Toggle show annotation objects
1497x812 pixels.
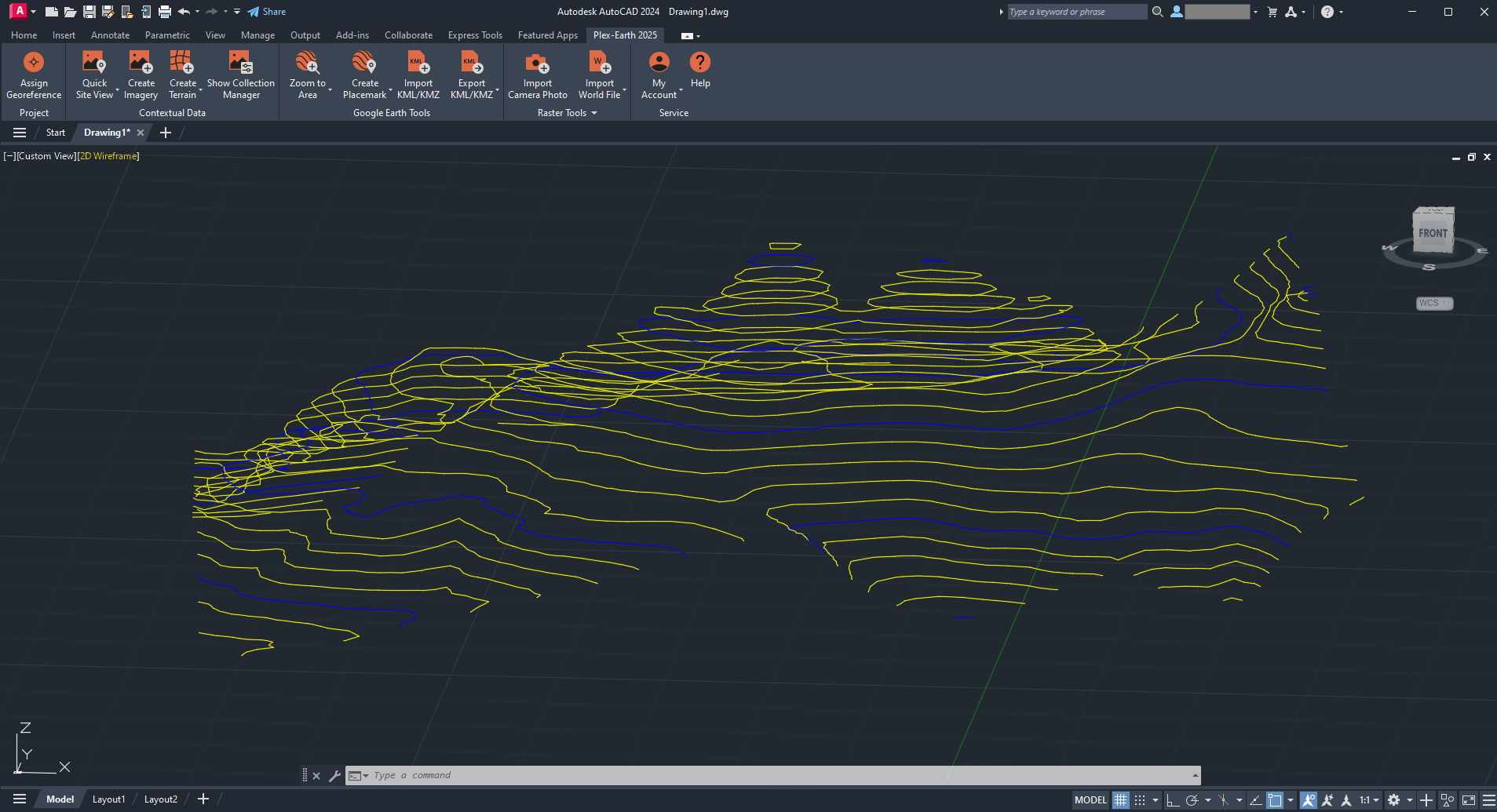(x=1308, y=800)
